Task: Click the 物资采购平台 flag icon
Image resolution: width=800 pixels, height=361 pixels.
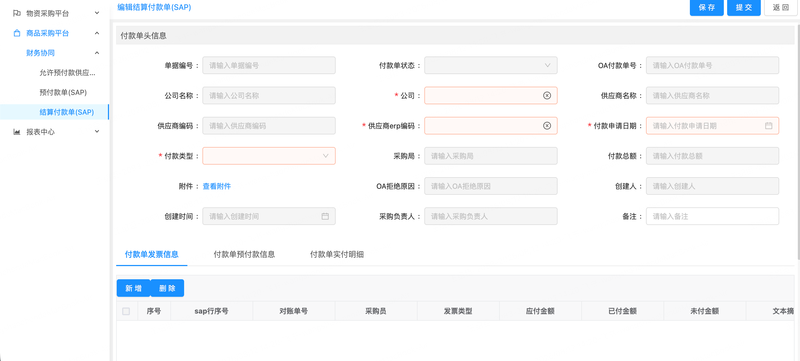Action: click(x=17, y=13)
